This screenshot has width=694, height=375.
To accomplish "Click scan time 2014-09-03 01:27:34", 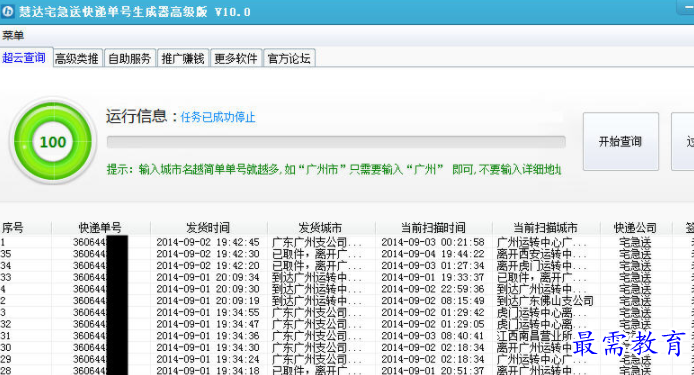I will (x=433, y=266).
